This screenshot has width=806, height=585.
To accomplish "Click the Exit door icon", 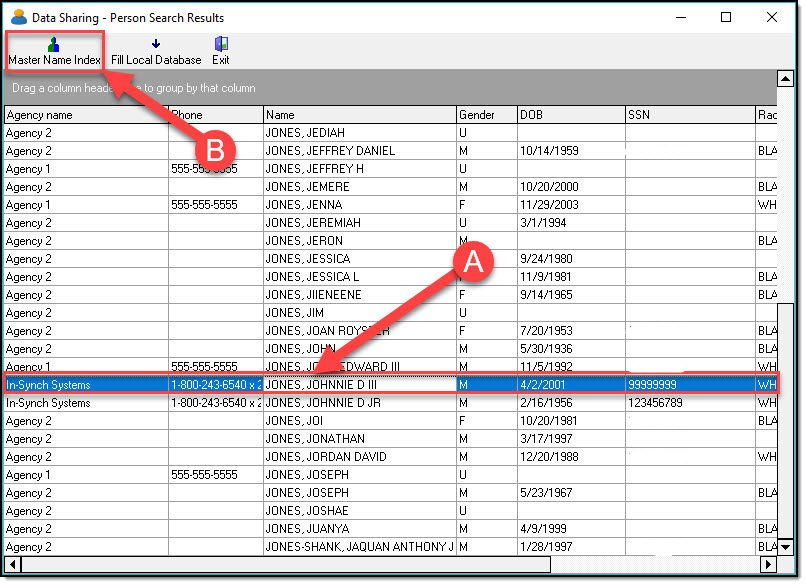I will tap(220, 44).
